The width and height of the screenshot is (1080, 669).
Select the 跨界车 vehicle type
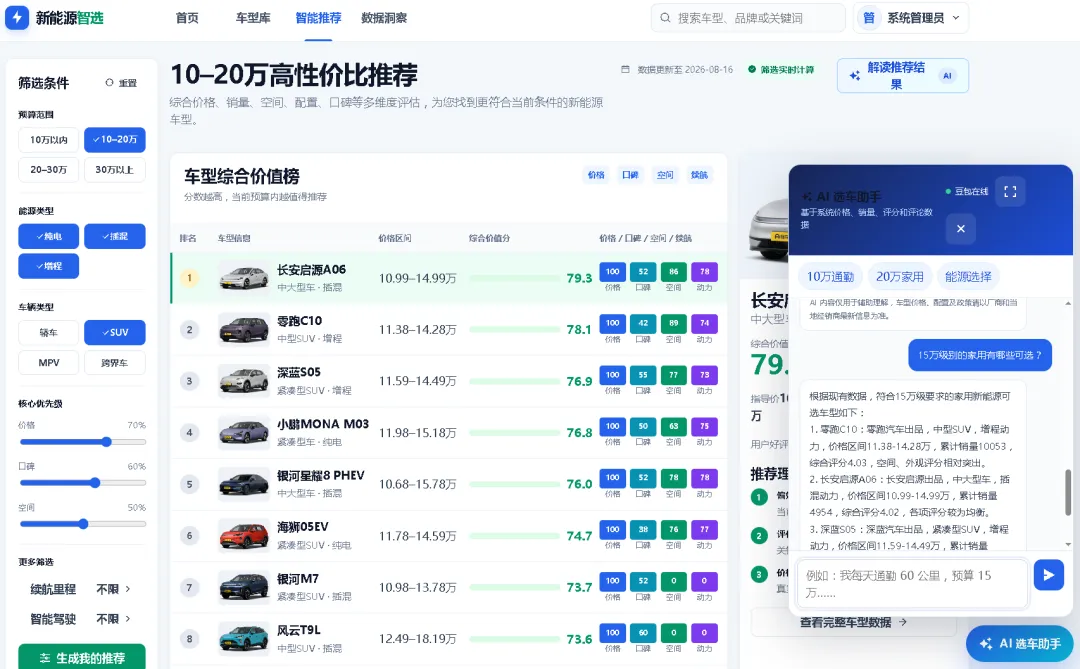point(115,362)
